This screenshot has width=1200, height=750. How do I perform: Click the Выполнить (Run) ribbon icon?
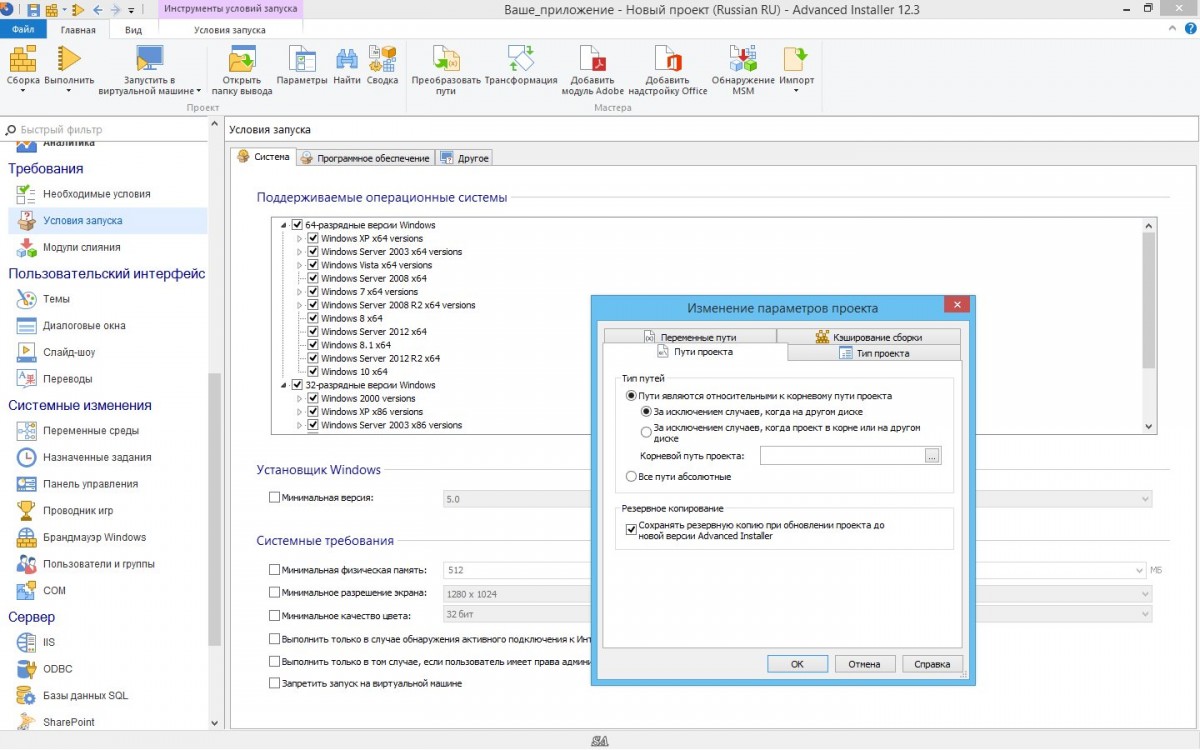tap(69, 60)
